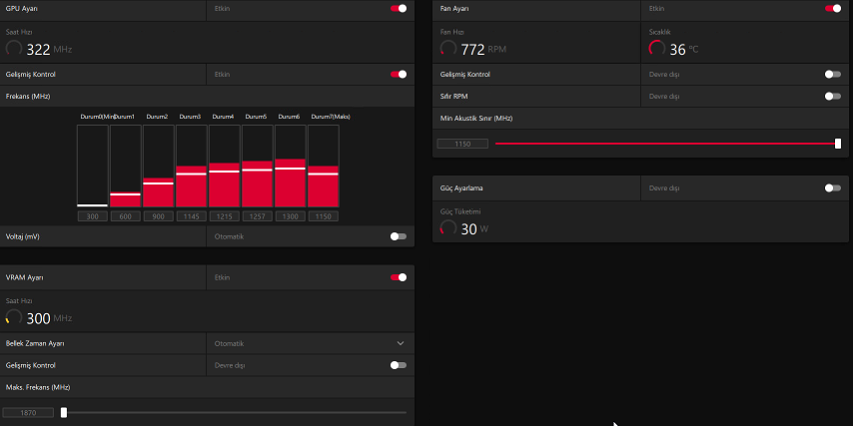Click the Durum7(Maks) frequency bar

[324, 166]
